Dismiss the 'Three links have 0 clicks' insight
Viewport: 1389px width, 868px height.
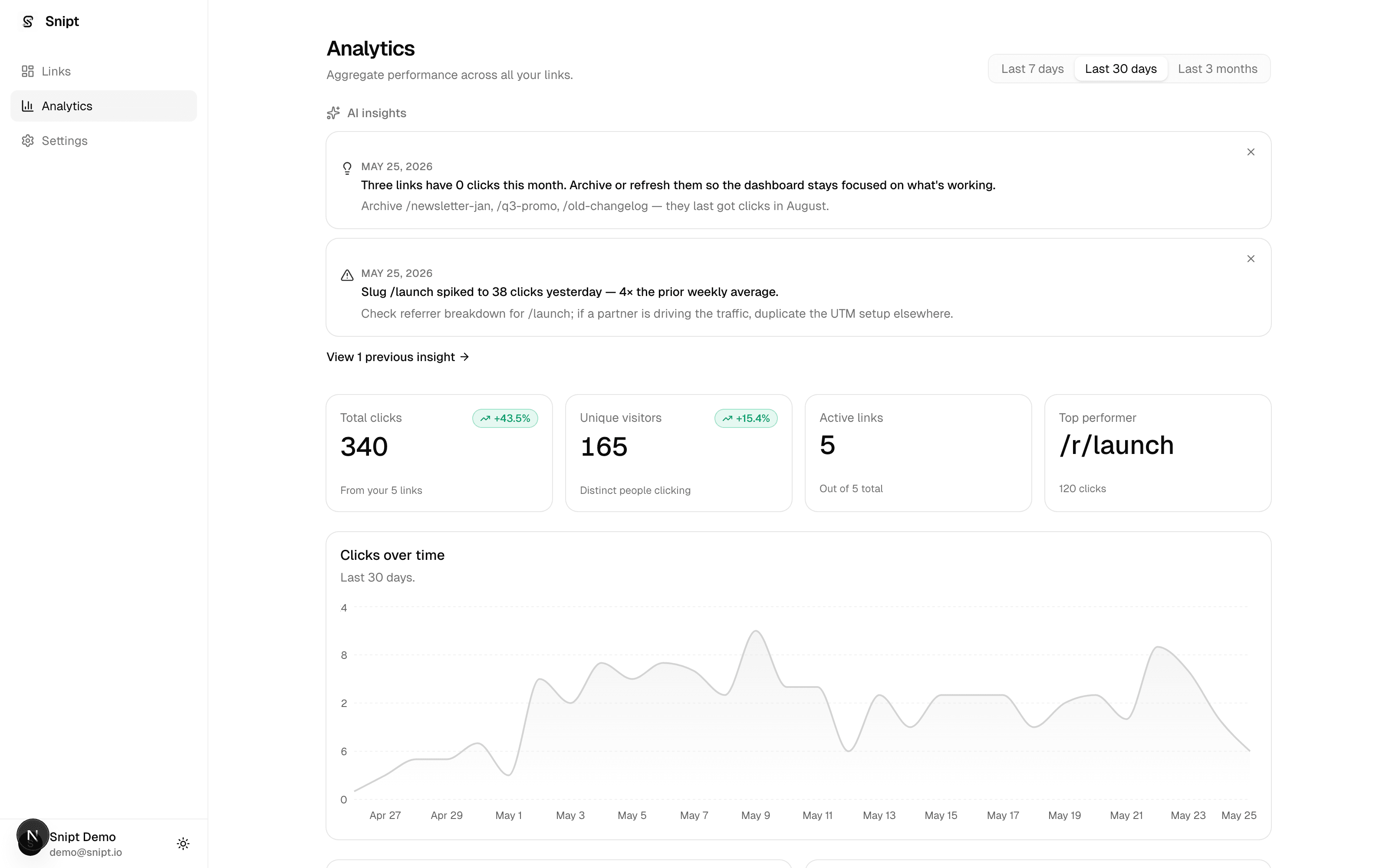[x=1251, y=152]
